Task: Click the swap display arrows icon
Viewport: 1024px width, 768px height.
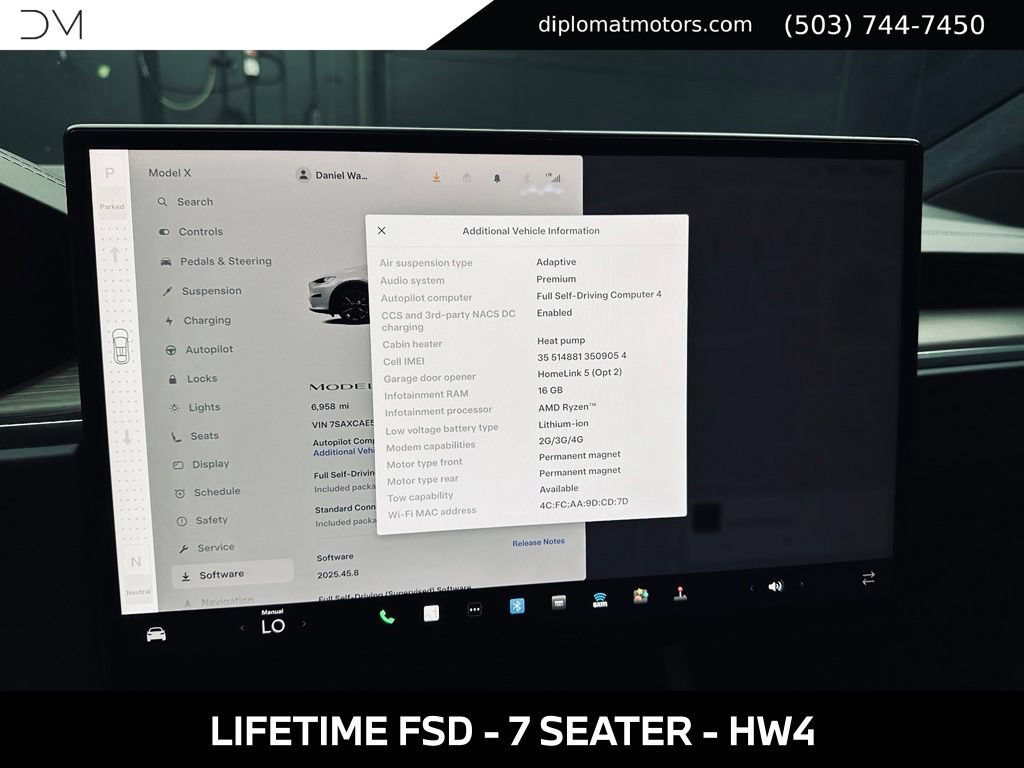Action: click(869, 579)
